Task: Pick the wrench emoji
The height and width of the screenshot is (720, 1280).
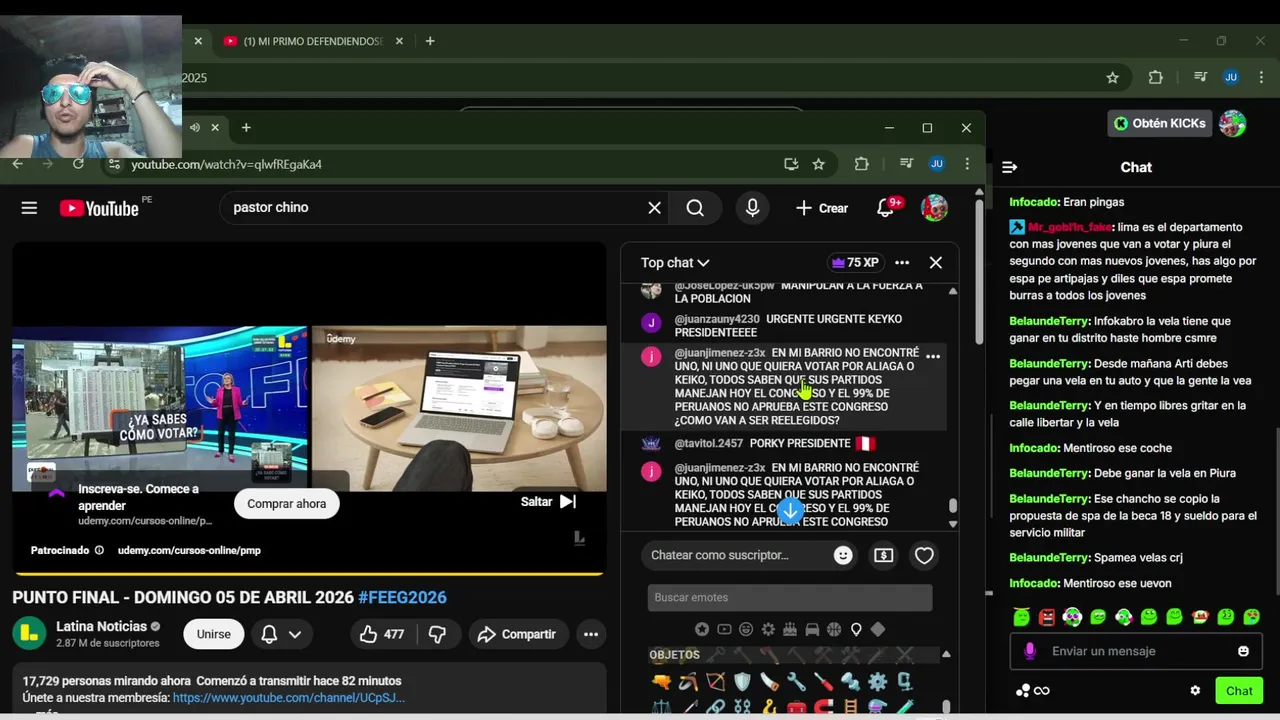Action: (796, 682)
